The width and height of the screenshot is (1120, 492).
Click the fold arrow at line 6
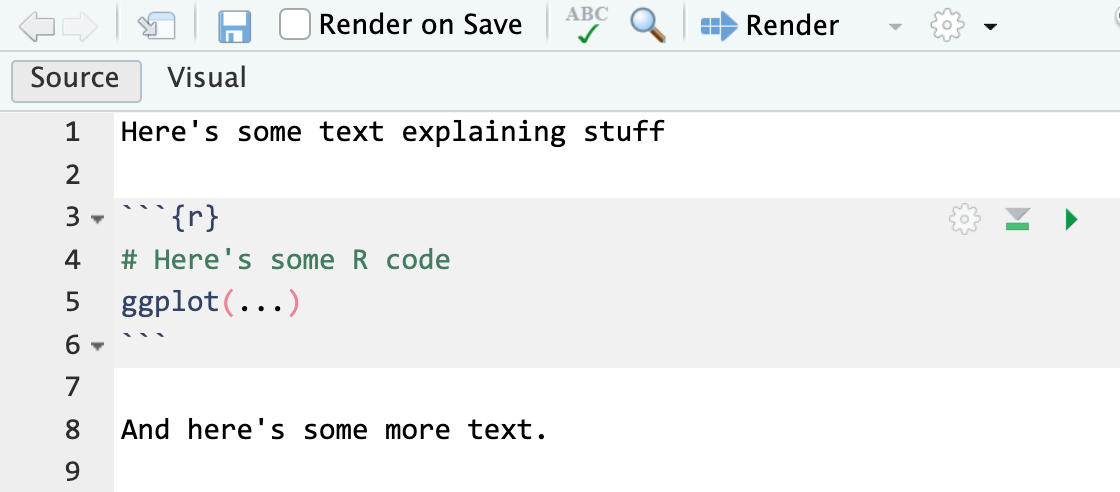pos(97,347)
